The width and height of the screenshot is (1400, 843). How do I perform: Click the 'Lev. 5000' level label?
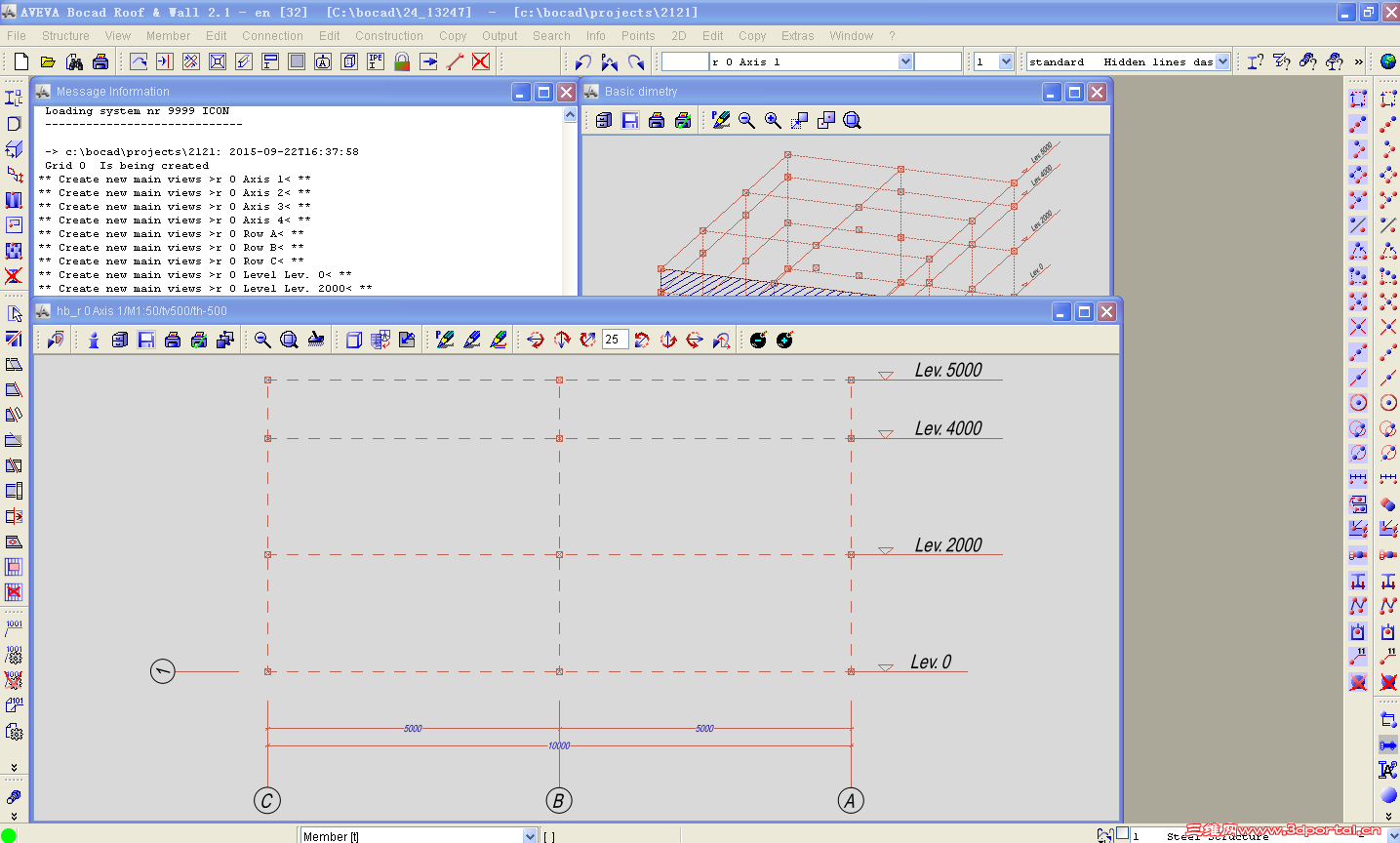point(948,371)
